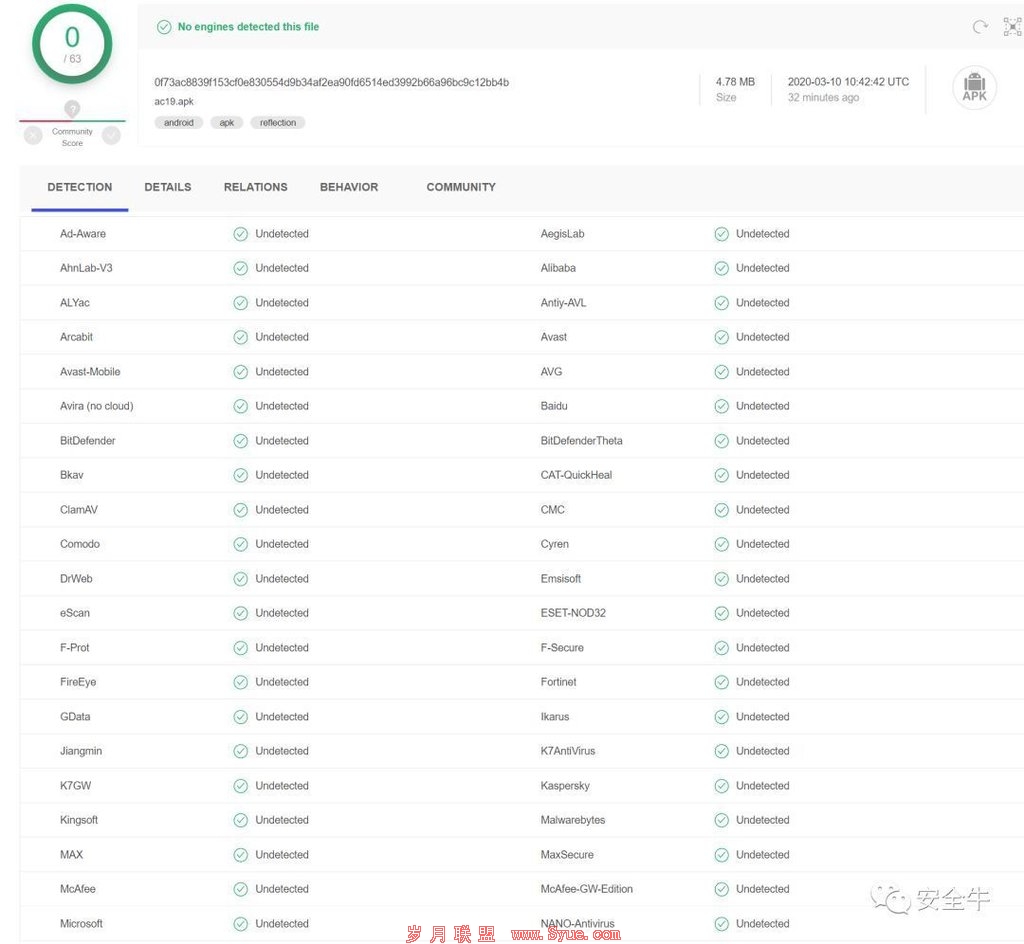This screenshot has width=1024, height=944.
Task: Click the 'BitDefenderTheta' engine name
Action: (x=581, y=441)
